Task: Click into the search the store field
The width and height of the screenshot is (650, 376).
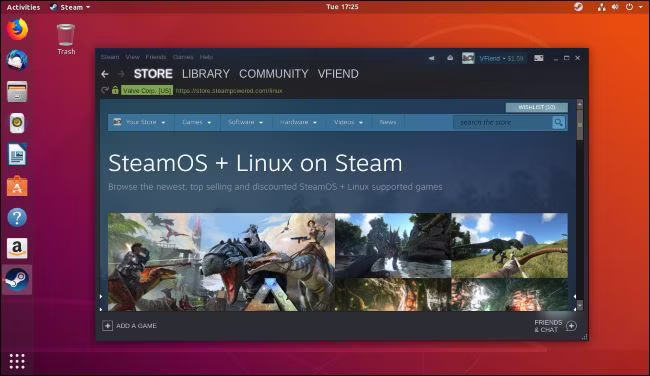Action: 503,122
